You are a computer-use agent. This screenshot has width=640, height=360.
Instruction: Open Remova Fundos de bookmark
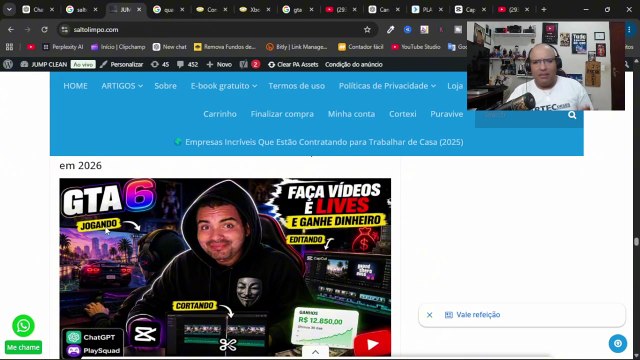click(x=225, y=47)
